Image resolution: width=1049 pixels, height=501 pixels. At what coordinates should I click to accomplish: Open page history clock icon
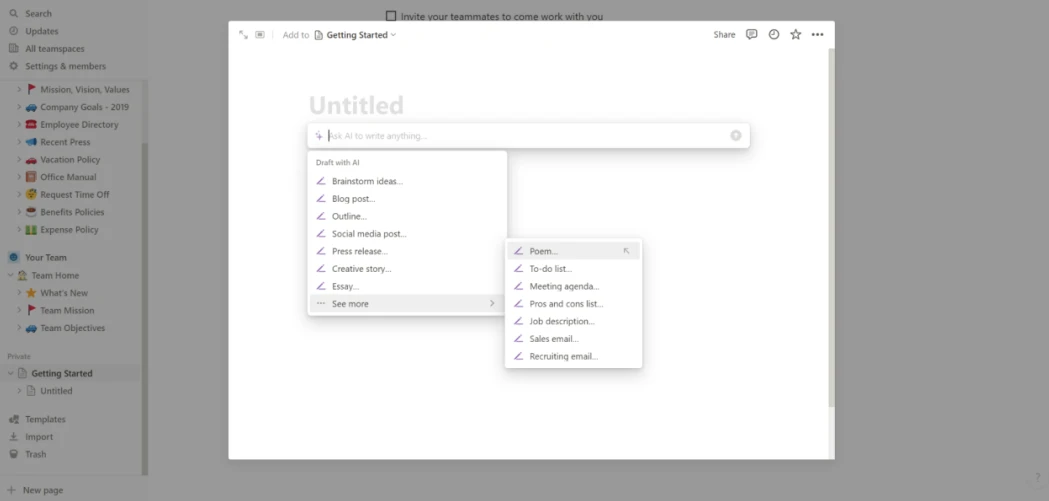(773, 35)
